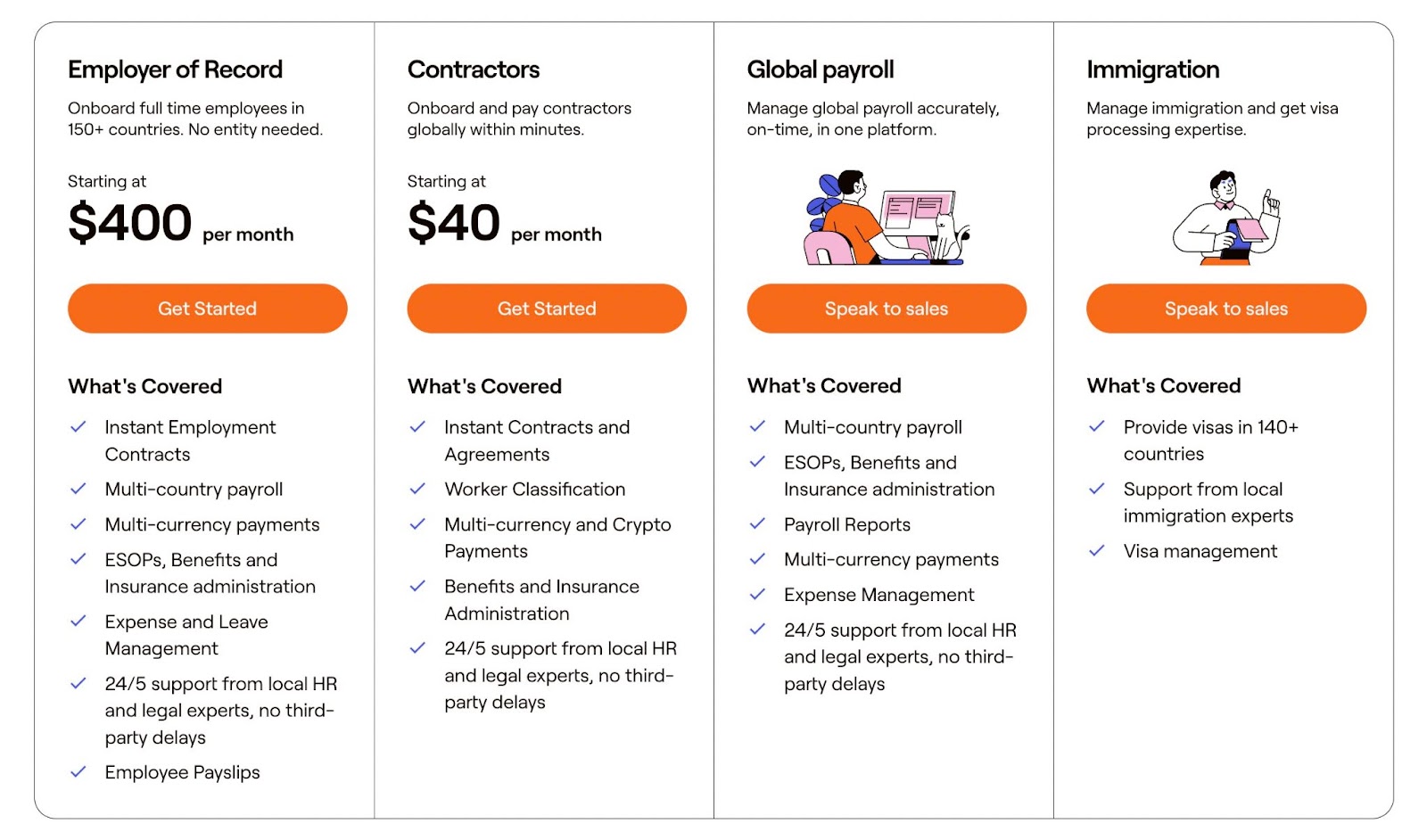Click checkmark beside Instant Employment Contracts
This screenshot has height=840, width=1427.
point(78,427)
